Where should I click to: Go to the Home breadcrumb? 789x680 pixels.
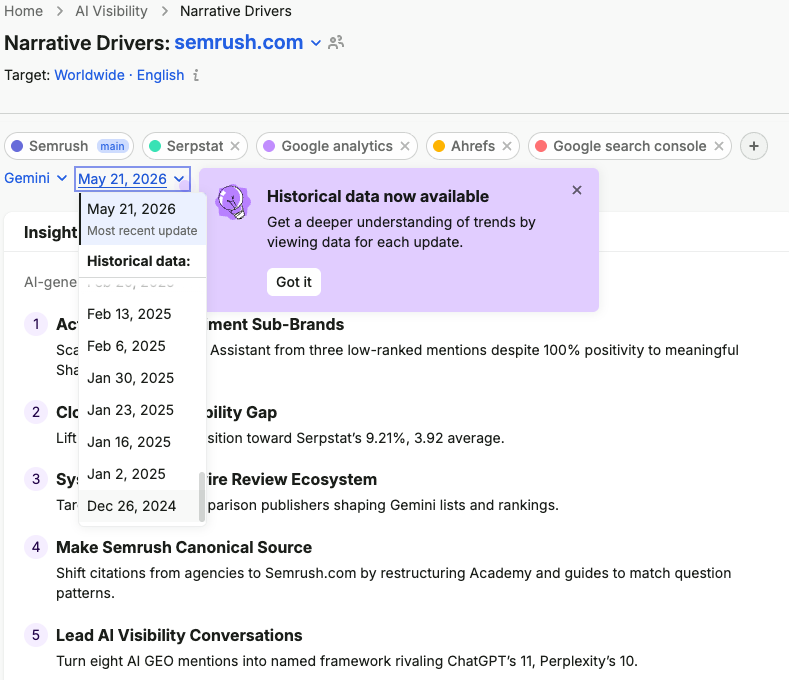tap(23, 11)
